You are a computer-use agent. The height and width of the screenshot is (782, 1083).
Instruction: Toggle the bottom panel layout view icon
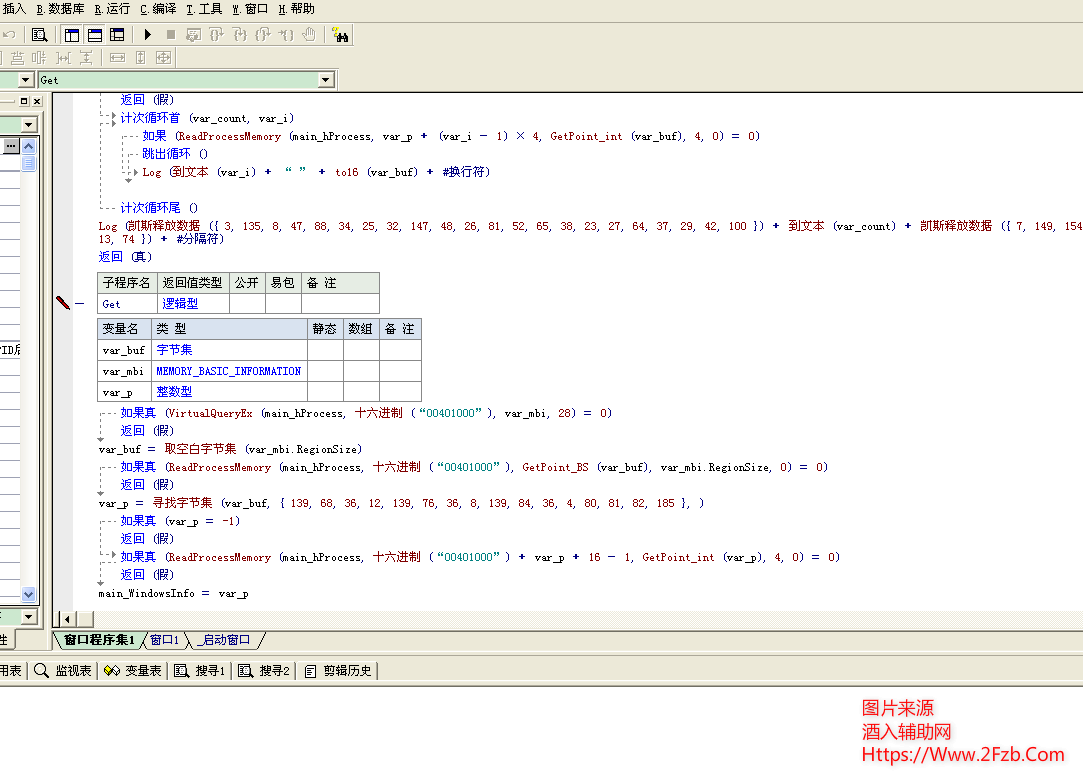click(x=95, y=35)
